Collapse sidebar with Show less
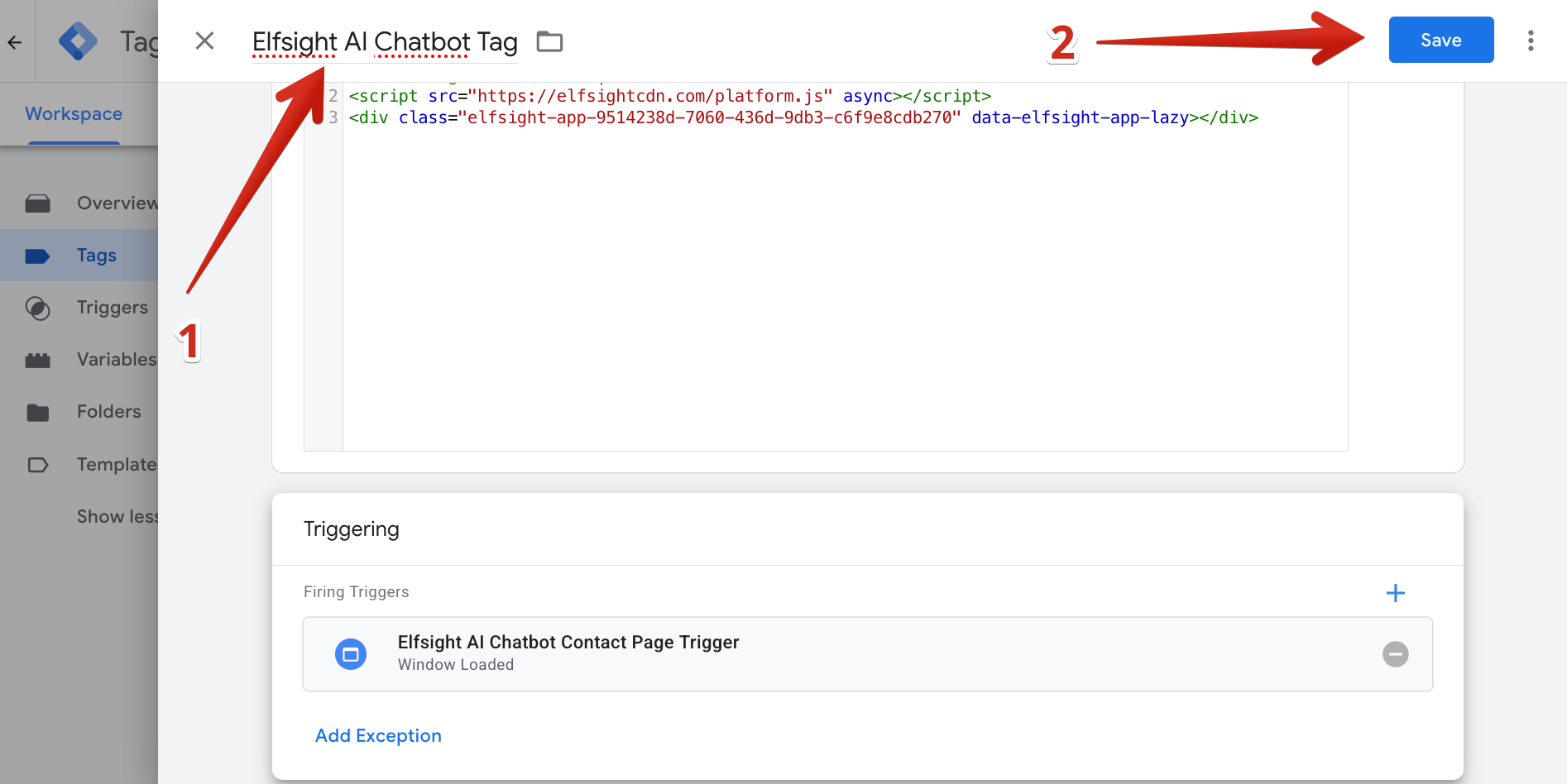The width and height of the screenshot is (1567, 784). point(117,517)
